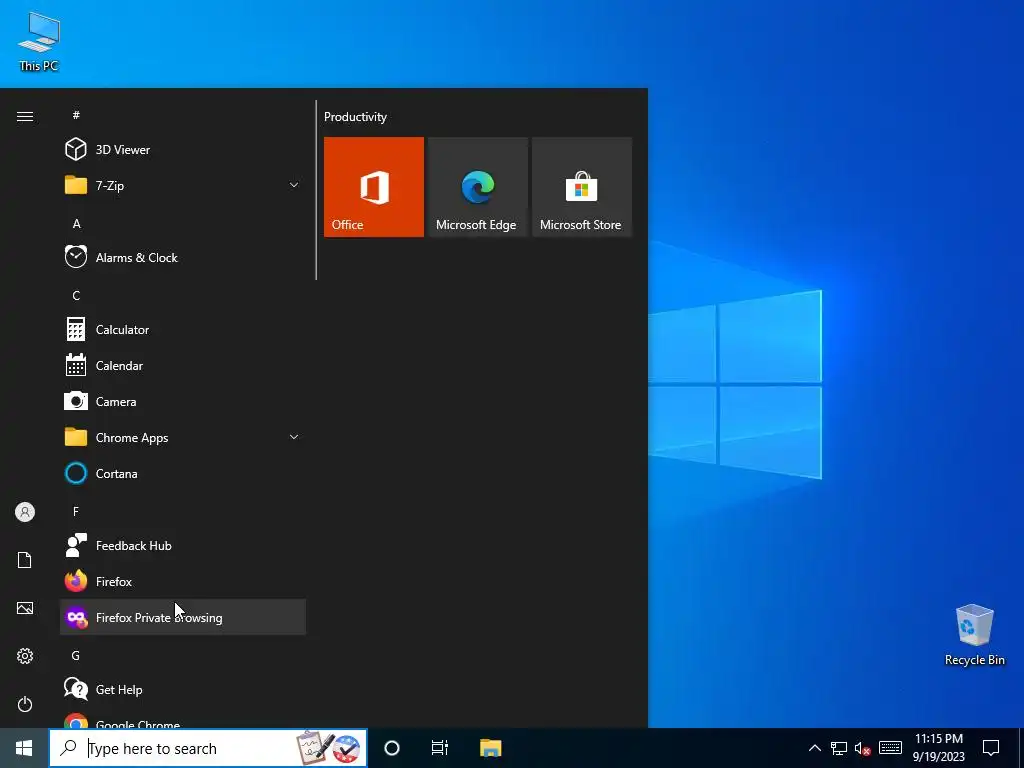Screen dimensions: 1024x768
Task: Open Pictures from the Start sidebar
Action: 25,608
